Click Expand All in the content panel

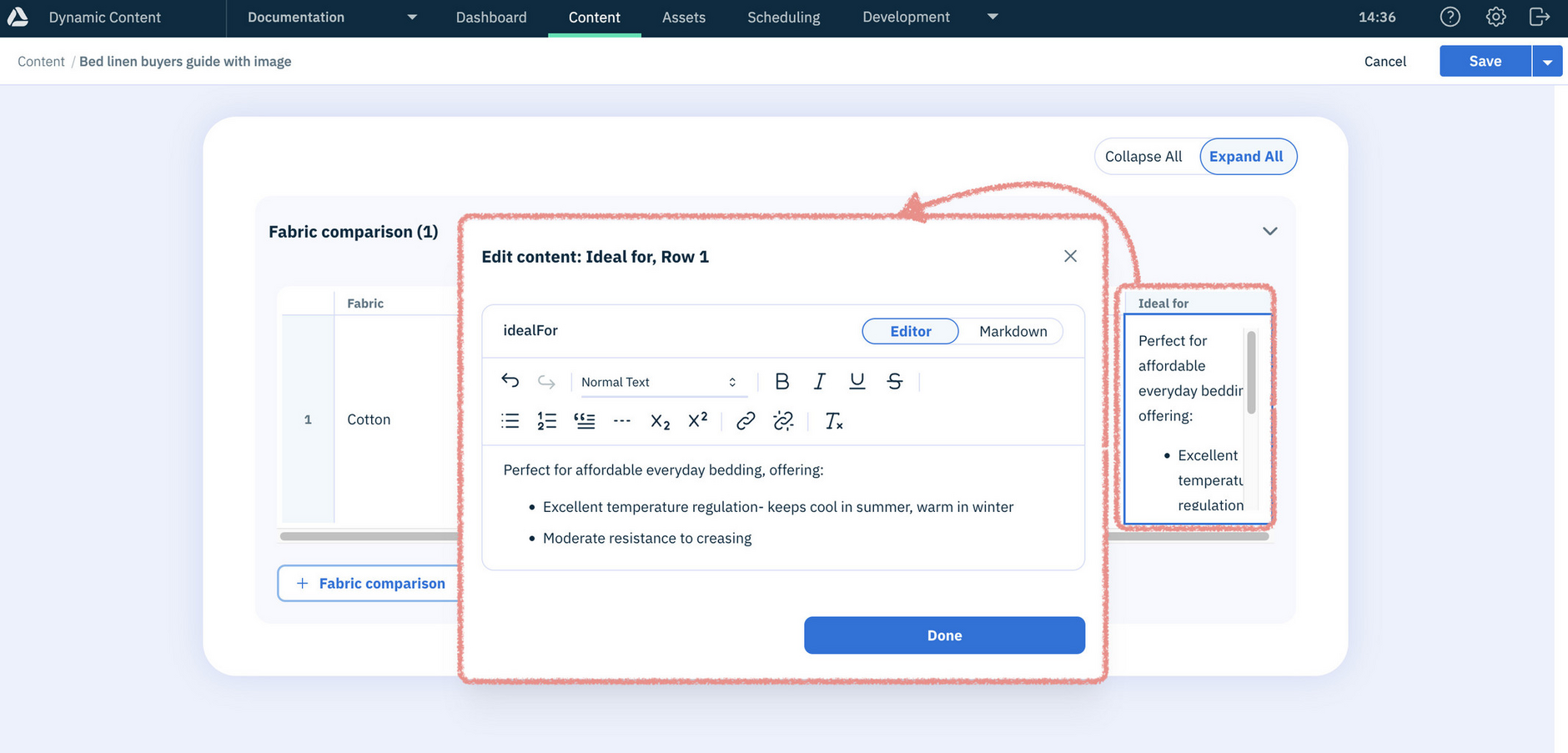1247,156
